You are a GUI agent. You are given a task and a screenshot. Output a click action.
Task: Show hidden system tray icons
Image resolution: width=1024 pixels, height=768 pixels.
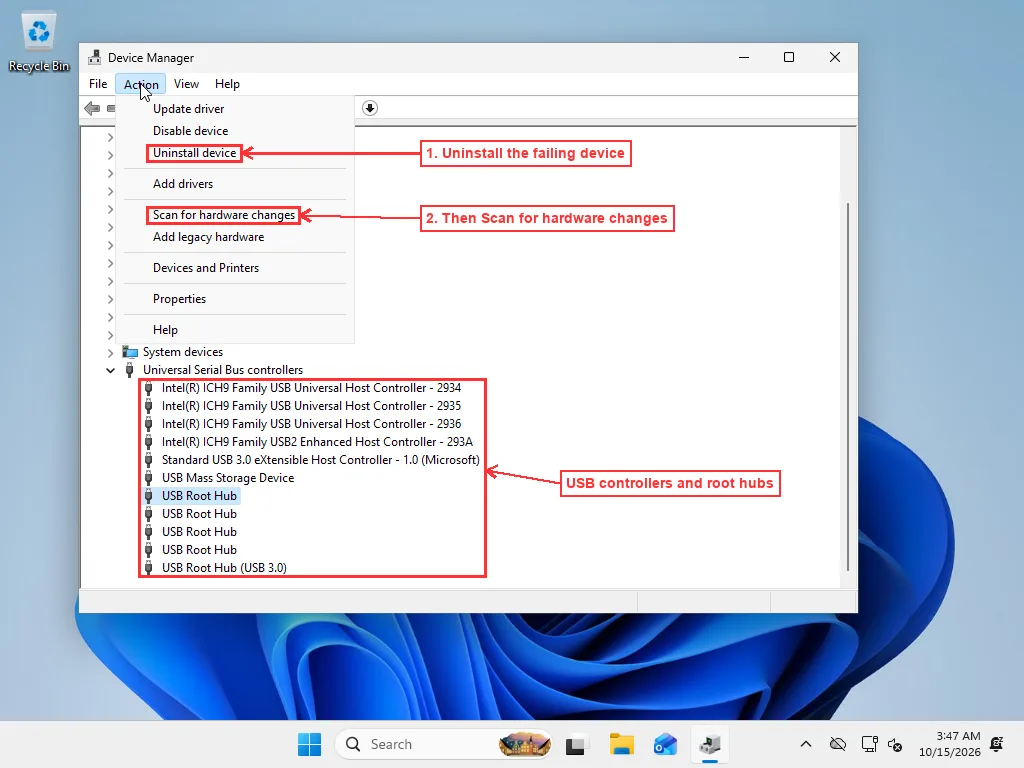pos(806,744)
